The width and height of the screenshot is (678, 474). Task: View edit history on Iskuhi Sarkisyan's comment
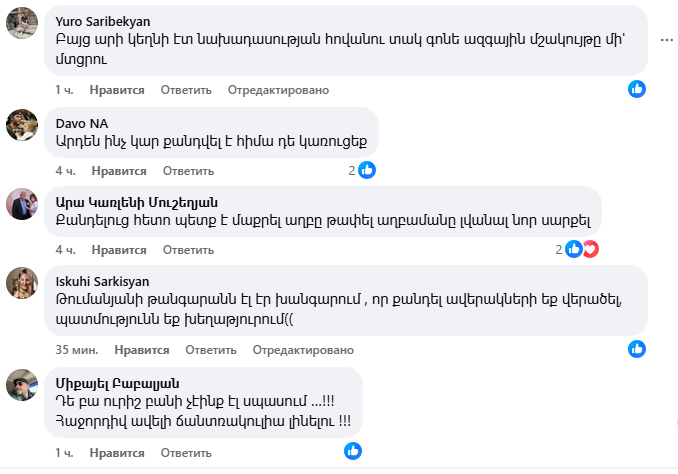(x=303, y=351)
